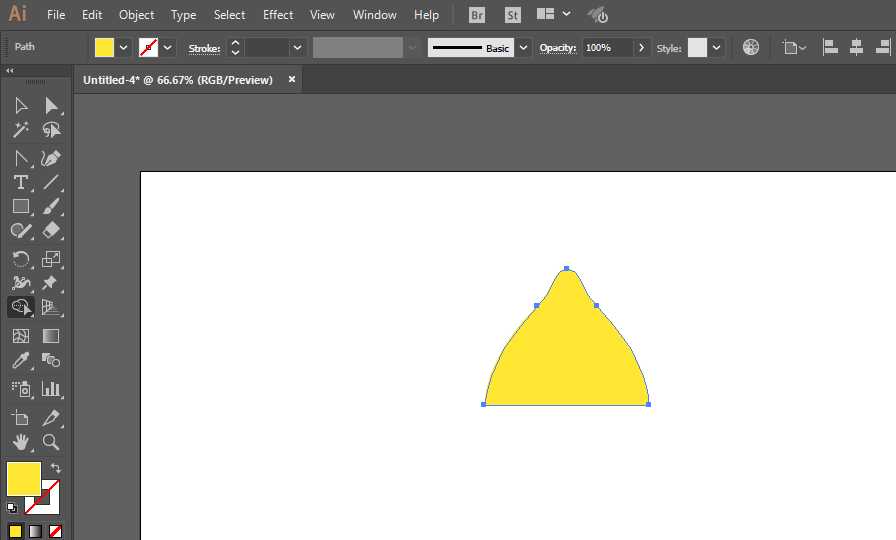896x540 pixels.
Task: Set paint mode to None
Action: tap(55, 531)
